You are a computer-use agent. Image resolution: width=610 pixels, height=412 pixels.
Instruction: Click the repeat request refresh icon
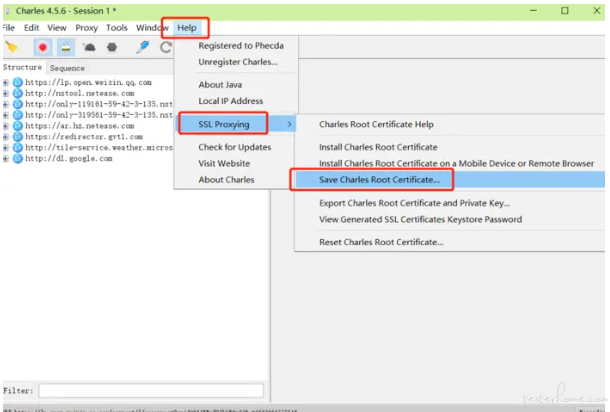pyautogui.click(x=166, y=47)
